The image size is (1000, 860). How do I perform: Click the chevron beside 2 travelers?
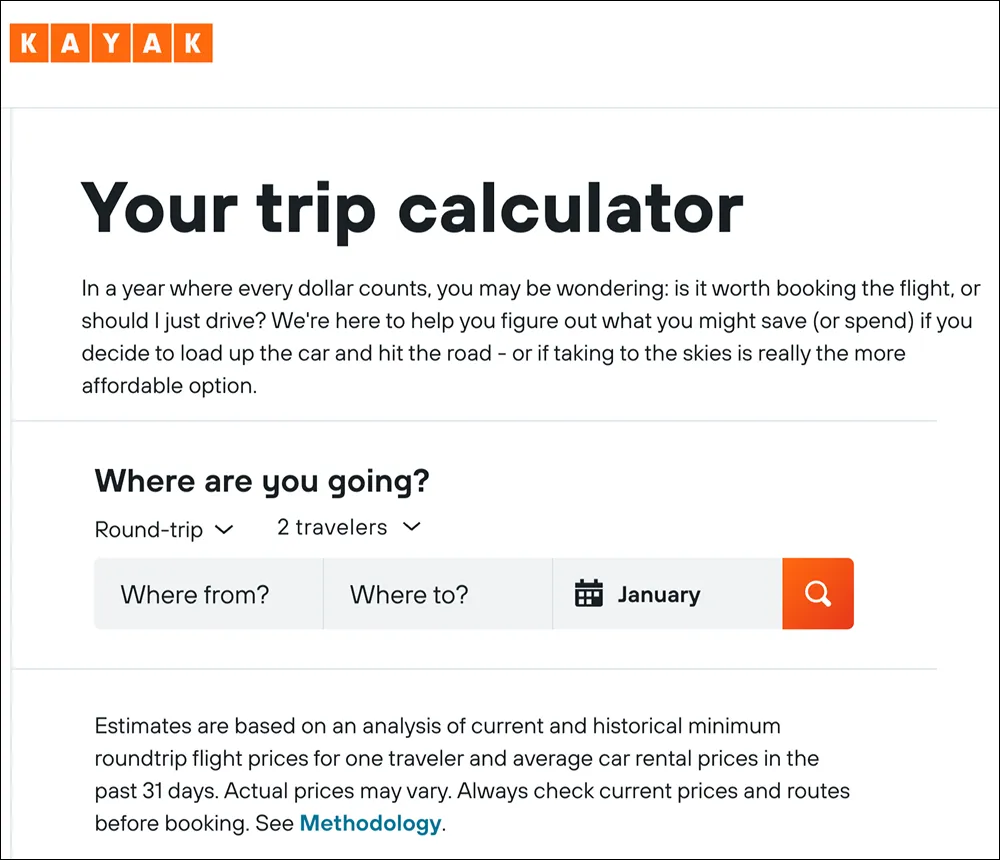(413, 527)
